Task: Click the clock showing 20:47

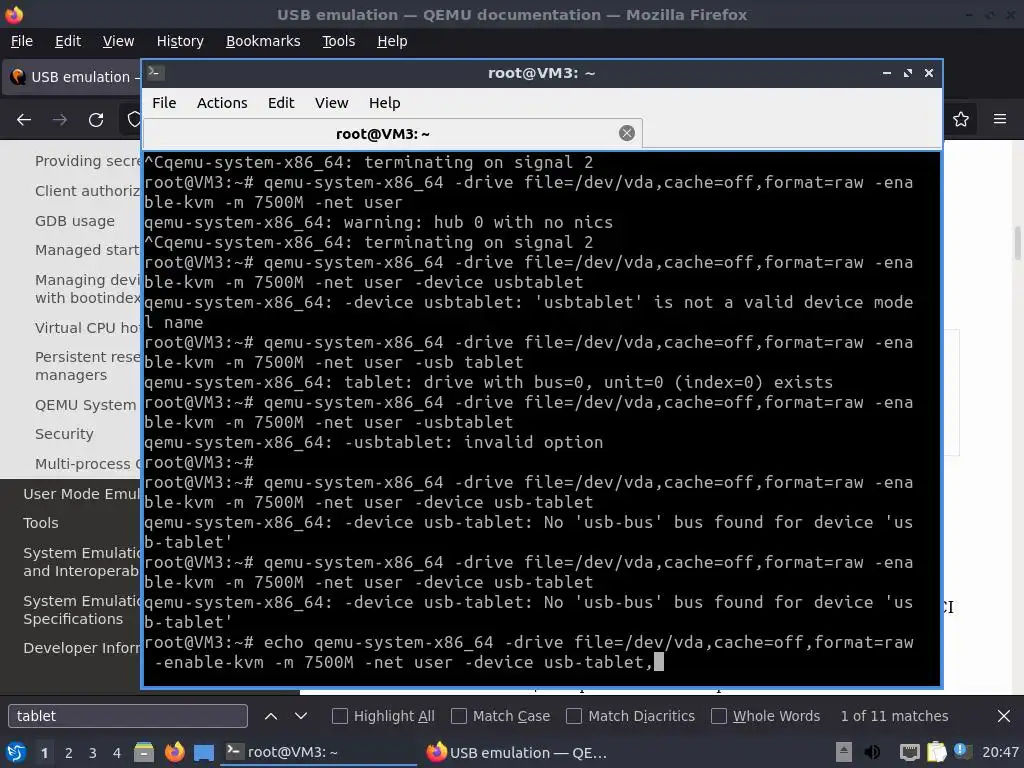Action: click(1000, 752)
